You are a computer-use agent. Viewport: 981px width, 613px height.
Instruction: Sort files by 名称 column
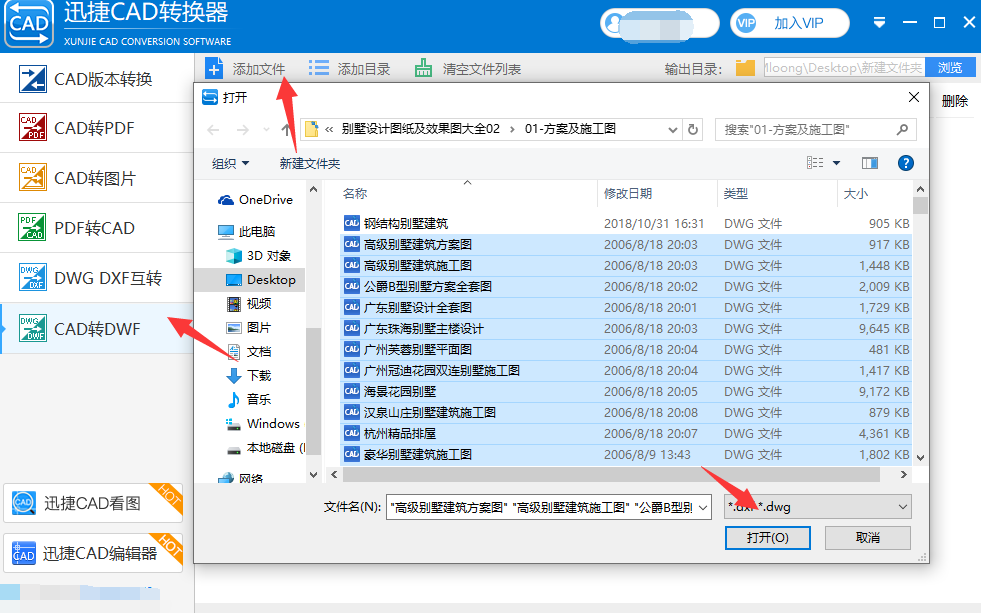point(468,193)
